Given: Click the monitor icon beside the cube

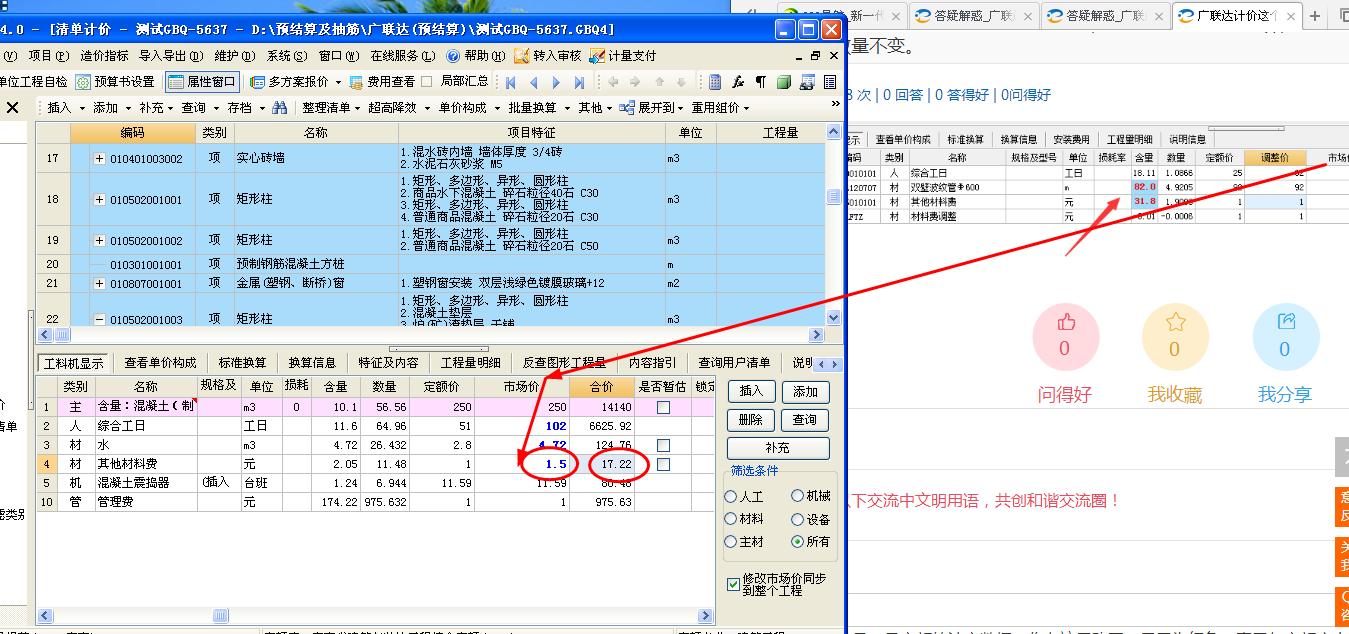Looking at the screenshot, I should pyautogui.click(x=806, y=82).
